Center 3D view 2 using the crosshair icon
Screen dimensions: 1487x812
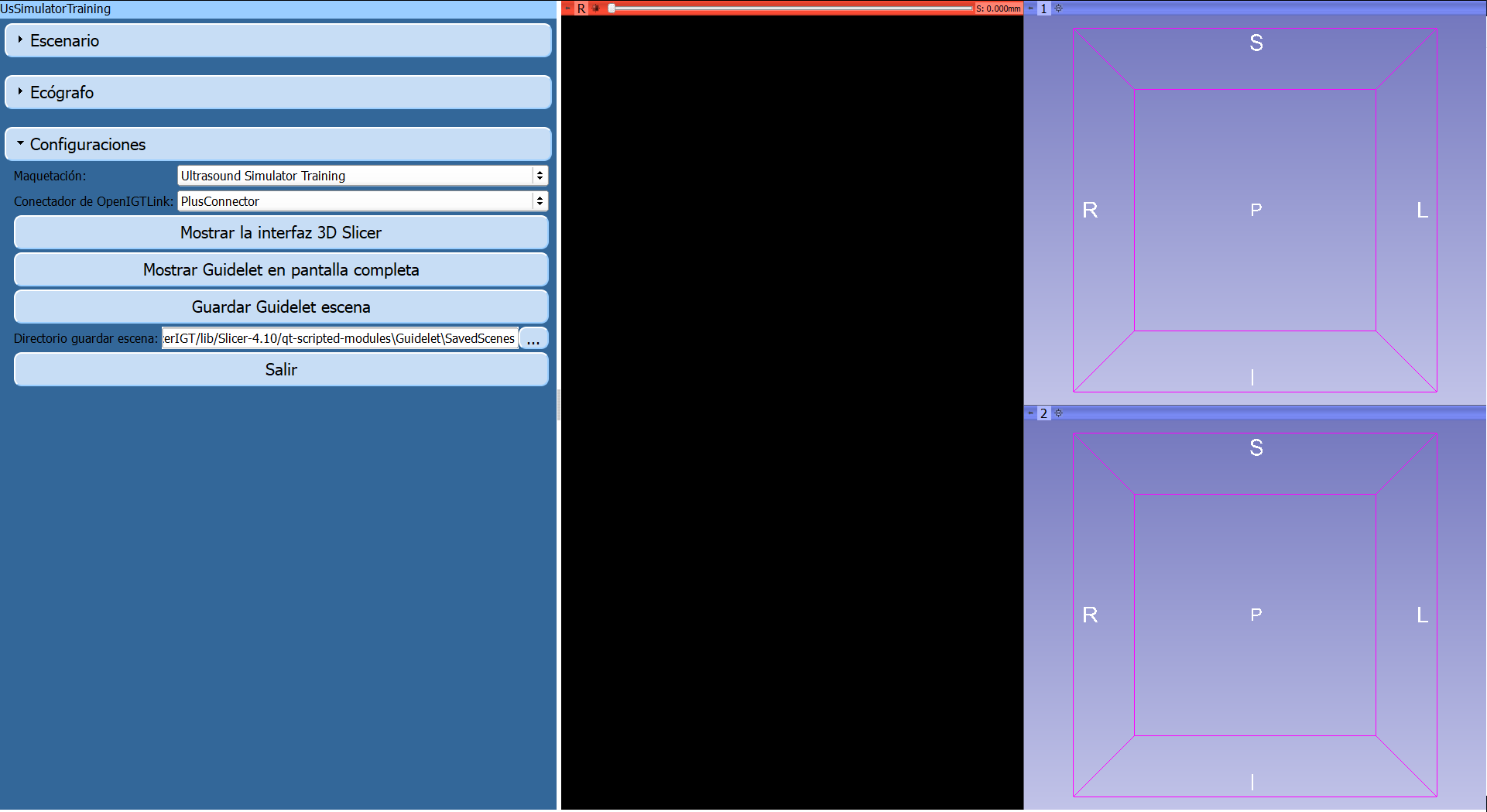pyautogui.click(x=1058, y=413)
